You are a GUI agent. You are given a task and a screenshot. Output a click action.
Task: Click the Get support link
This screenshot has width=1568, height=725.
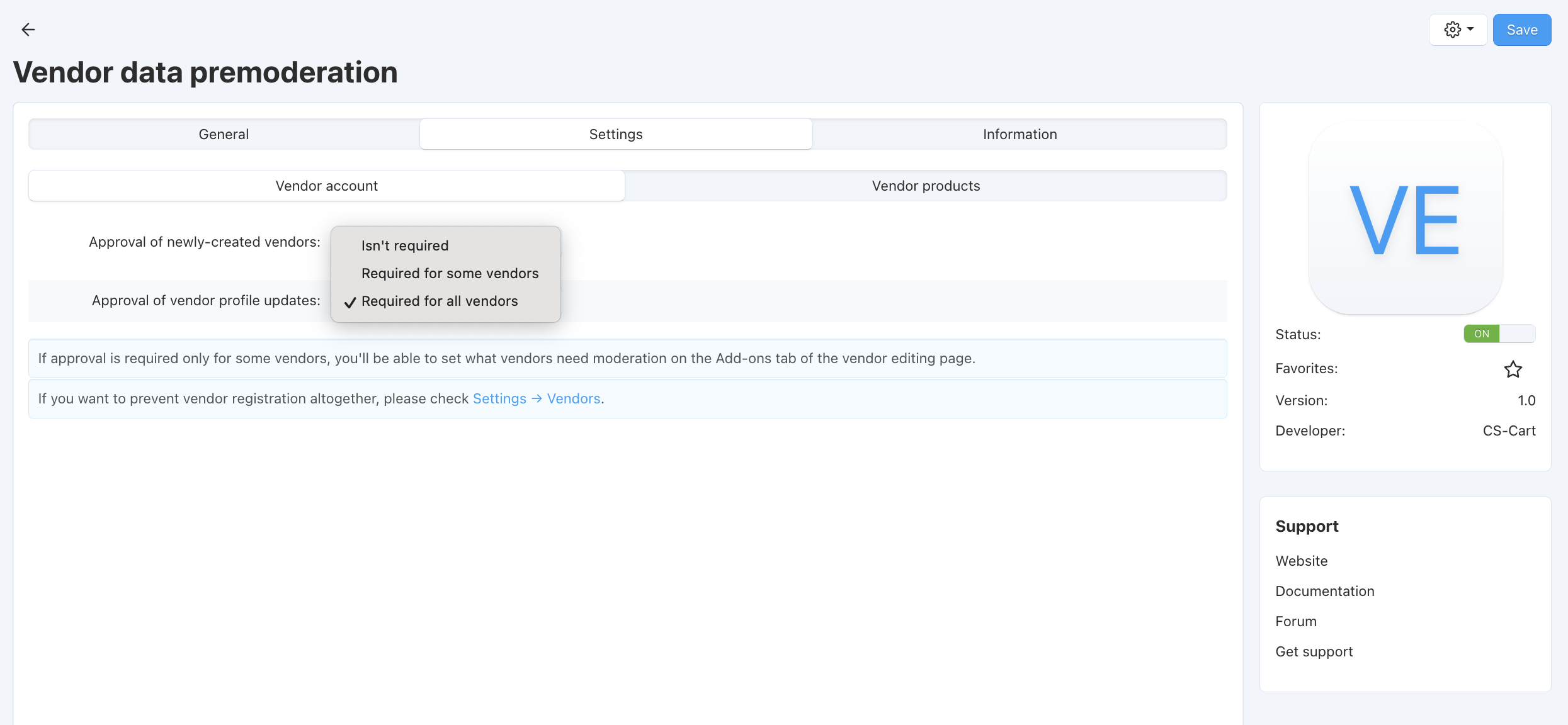coord(1314,651)
